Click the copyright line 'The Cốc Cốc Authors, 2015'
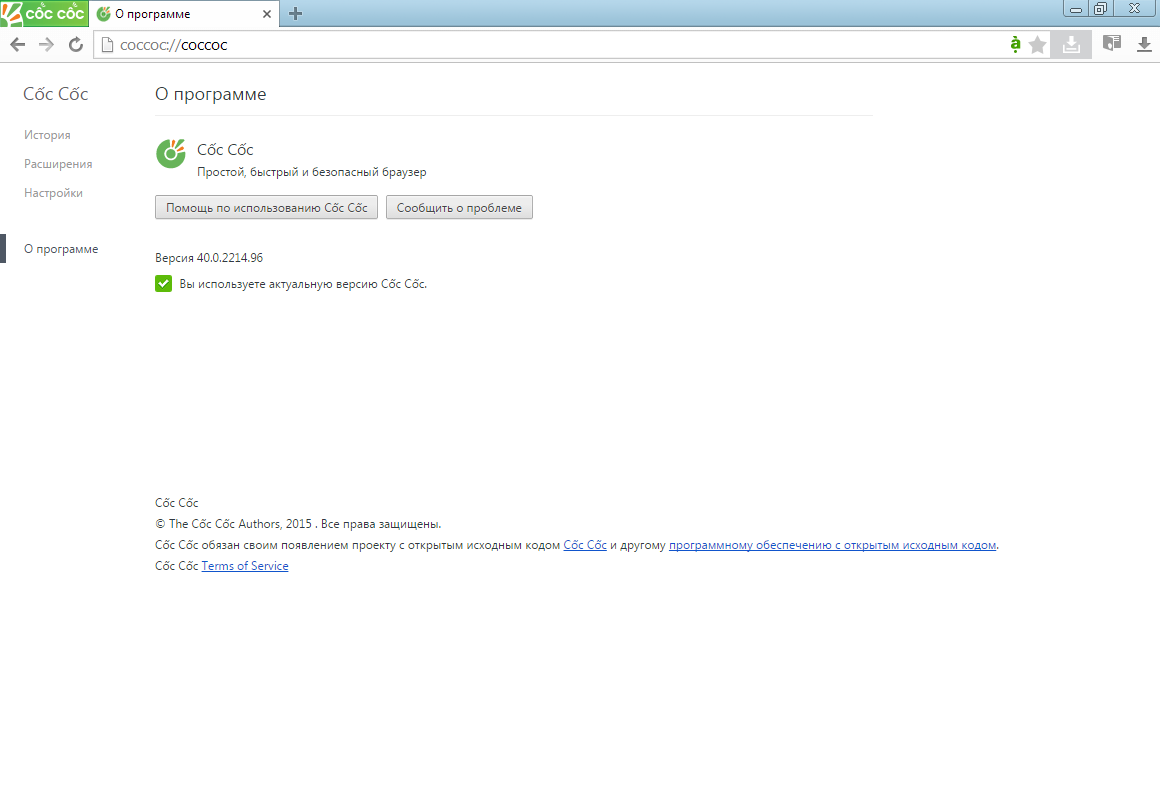 click(240, 523)
